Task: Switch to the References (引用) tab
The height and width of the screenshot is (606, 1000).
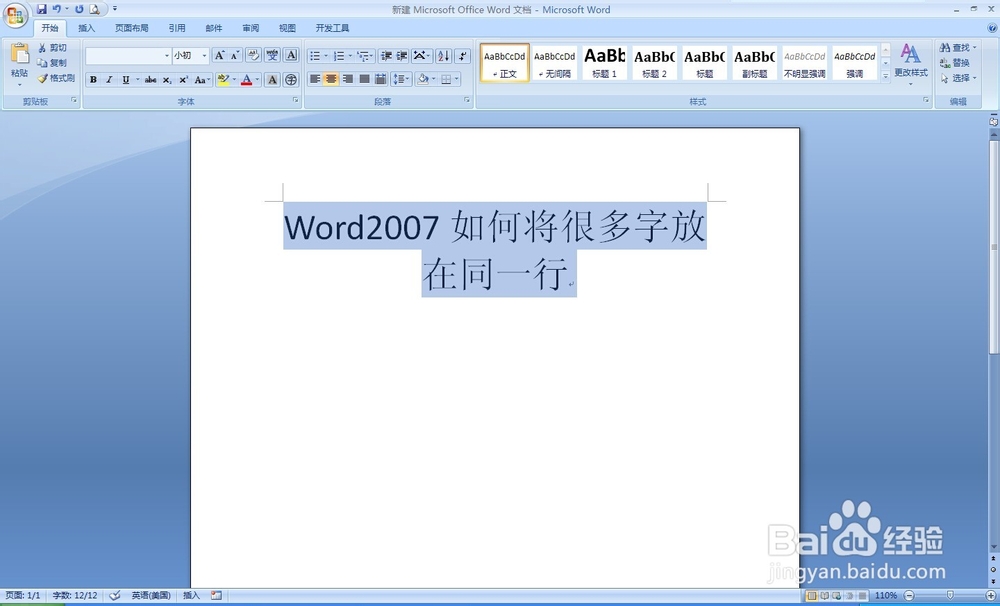Action: 177,28
